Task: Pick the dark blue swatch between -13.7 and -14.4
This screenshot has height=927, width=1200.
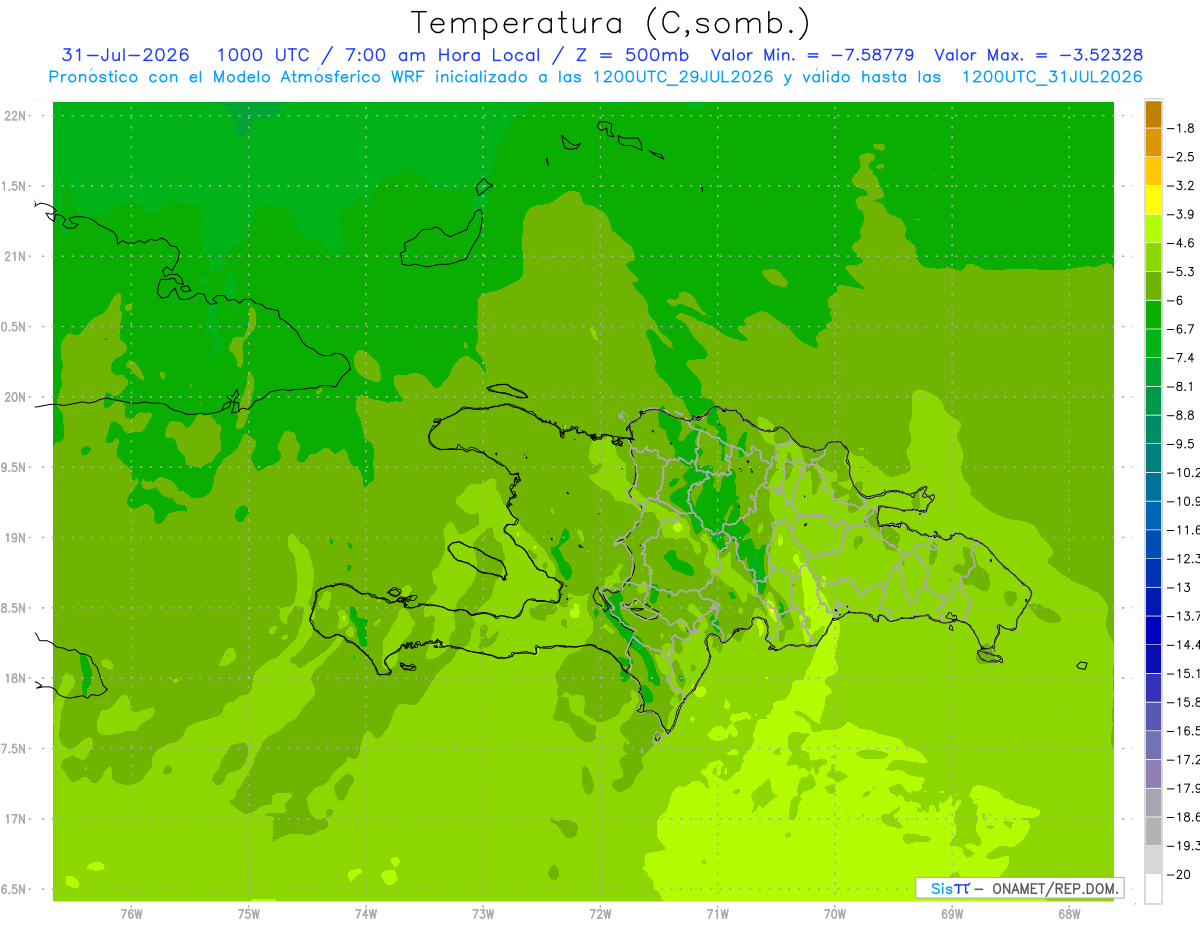Action: [x=1153, y=630]
